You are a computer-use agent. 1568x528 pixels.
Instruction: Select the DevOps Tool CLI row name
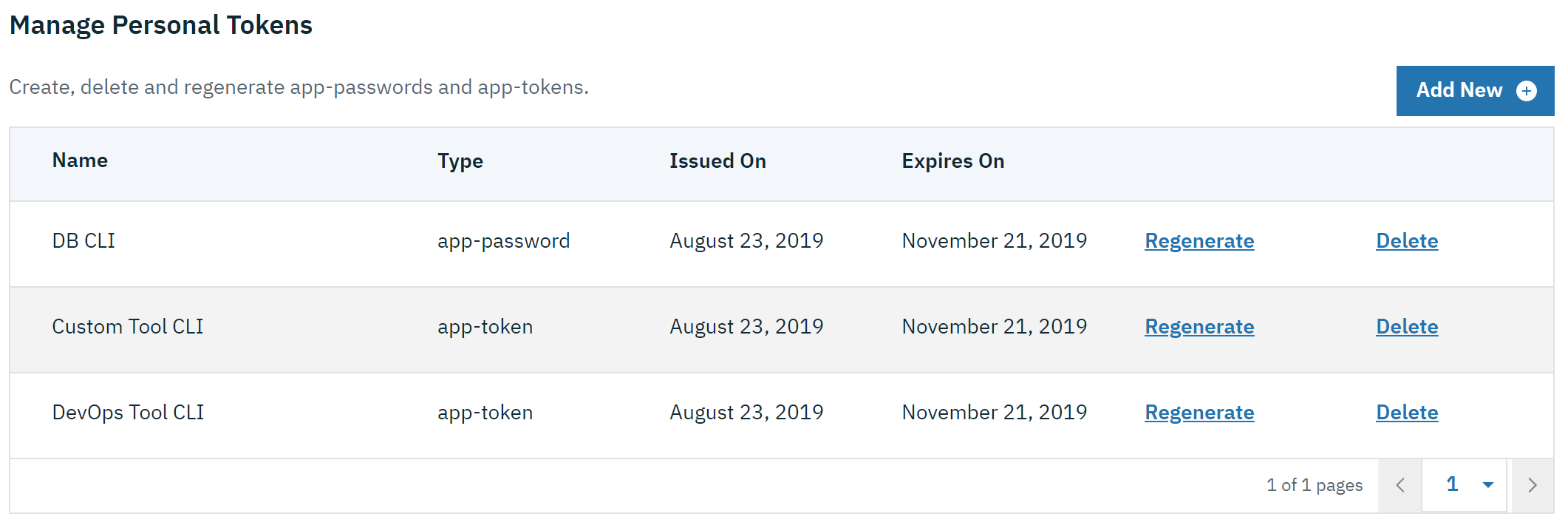click(x=128, y=413)
